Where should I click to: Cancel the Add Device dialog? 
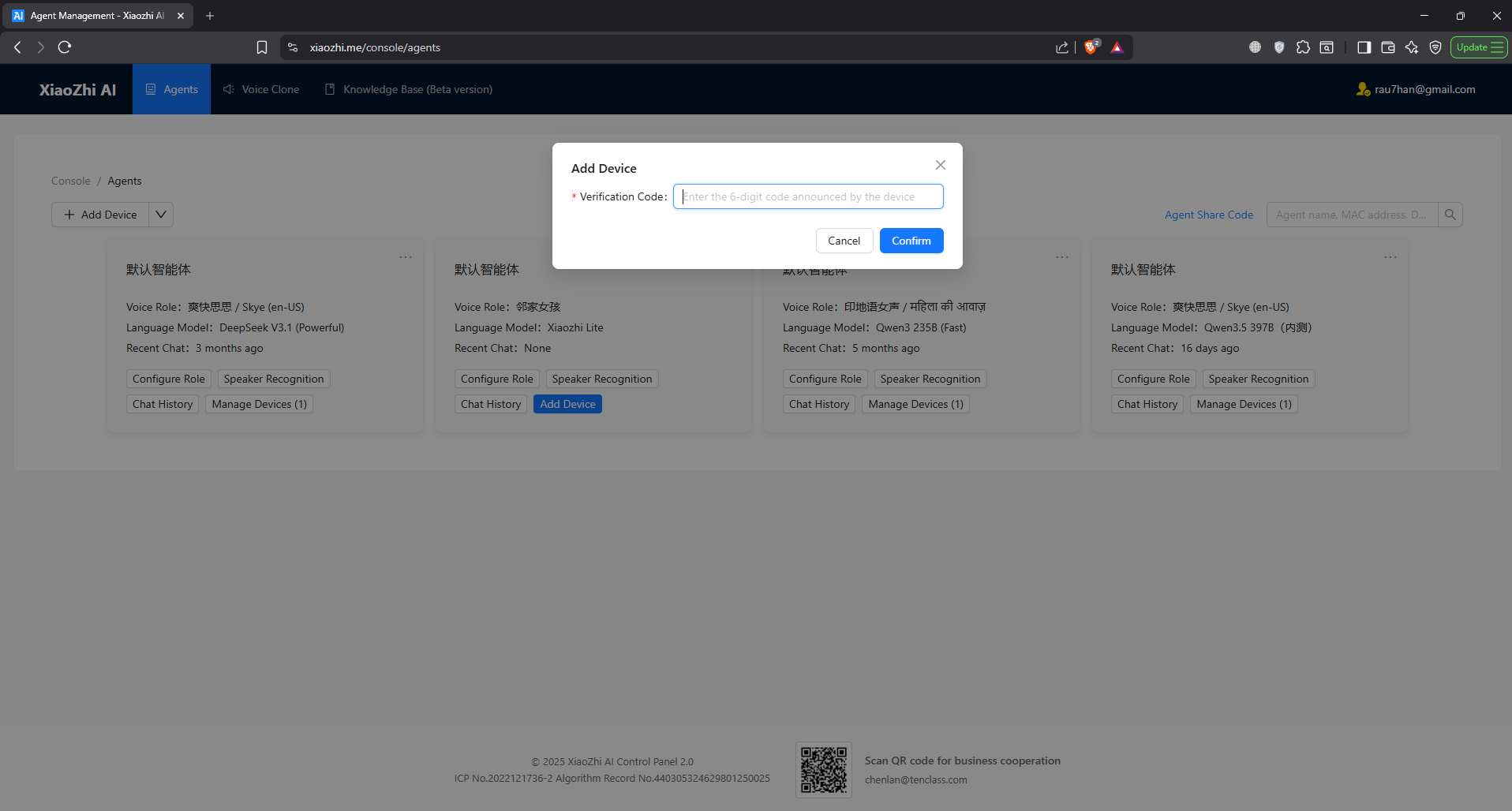(844, 241)
